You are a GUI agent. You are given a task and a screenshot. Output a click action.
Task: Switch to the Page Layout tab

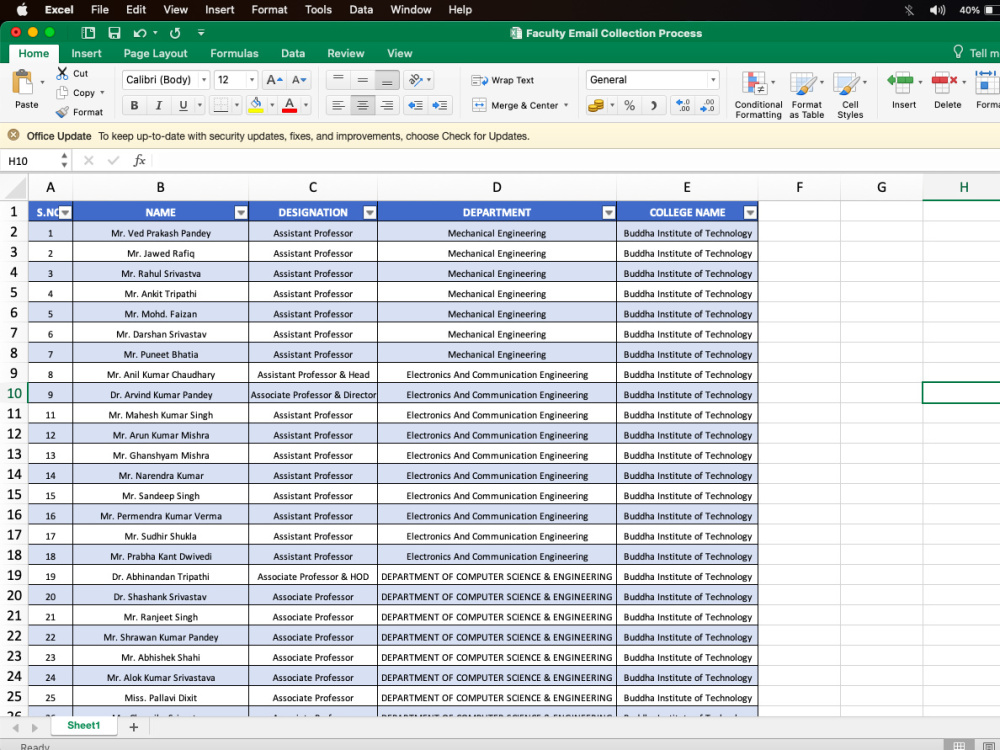pyautogui.click(x=156, y=54)
